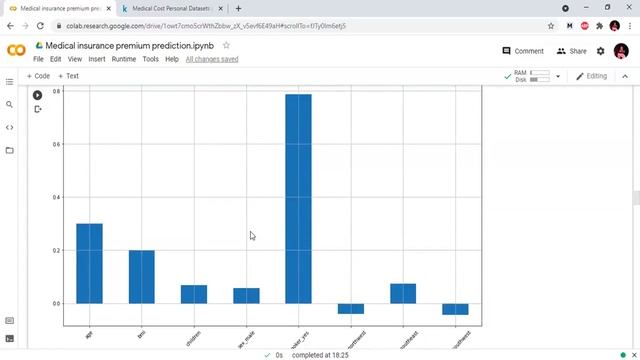640x360 pixels.
Task: Open the command palette icon at bottom left
Action: pos(9,320)
